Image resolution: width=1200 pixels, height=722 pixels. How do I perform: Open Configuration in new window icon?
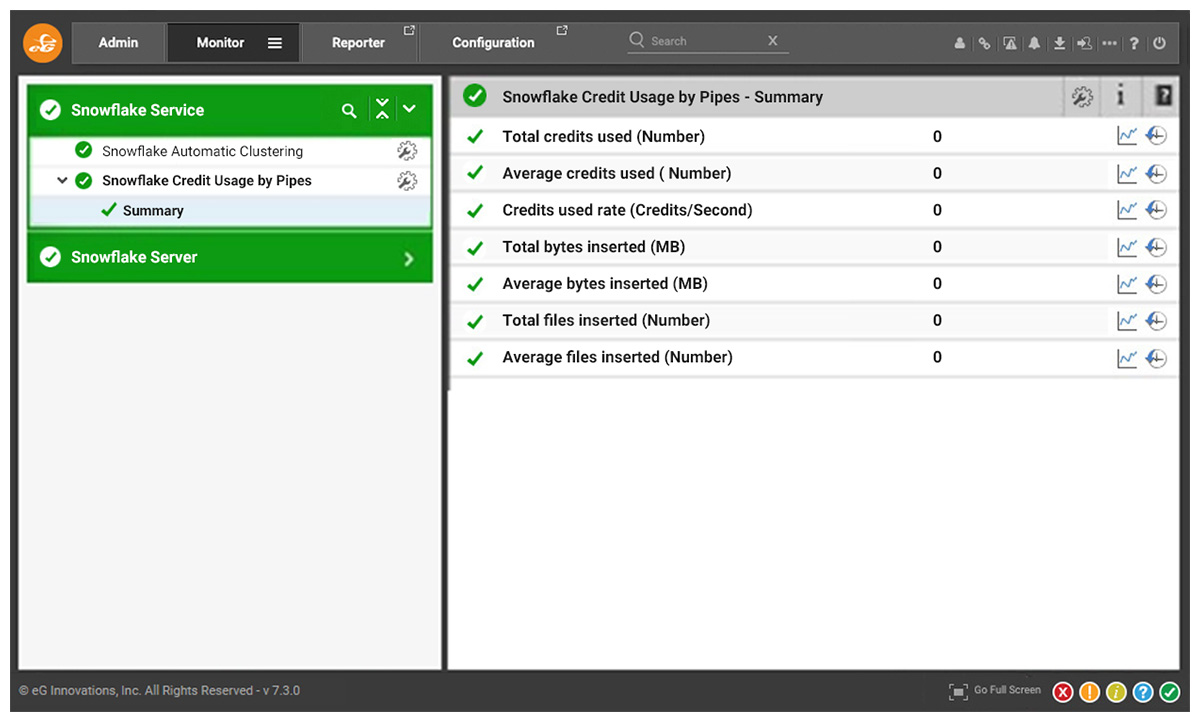point(562,31)
